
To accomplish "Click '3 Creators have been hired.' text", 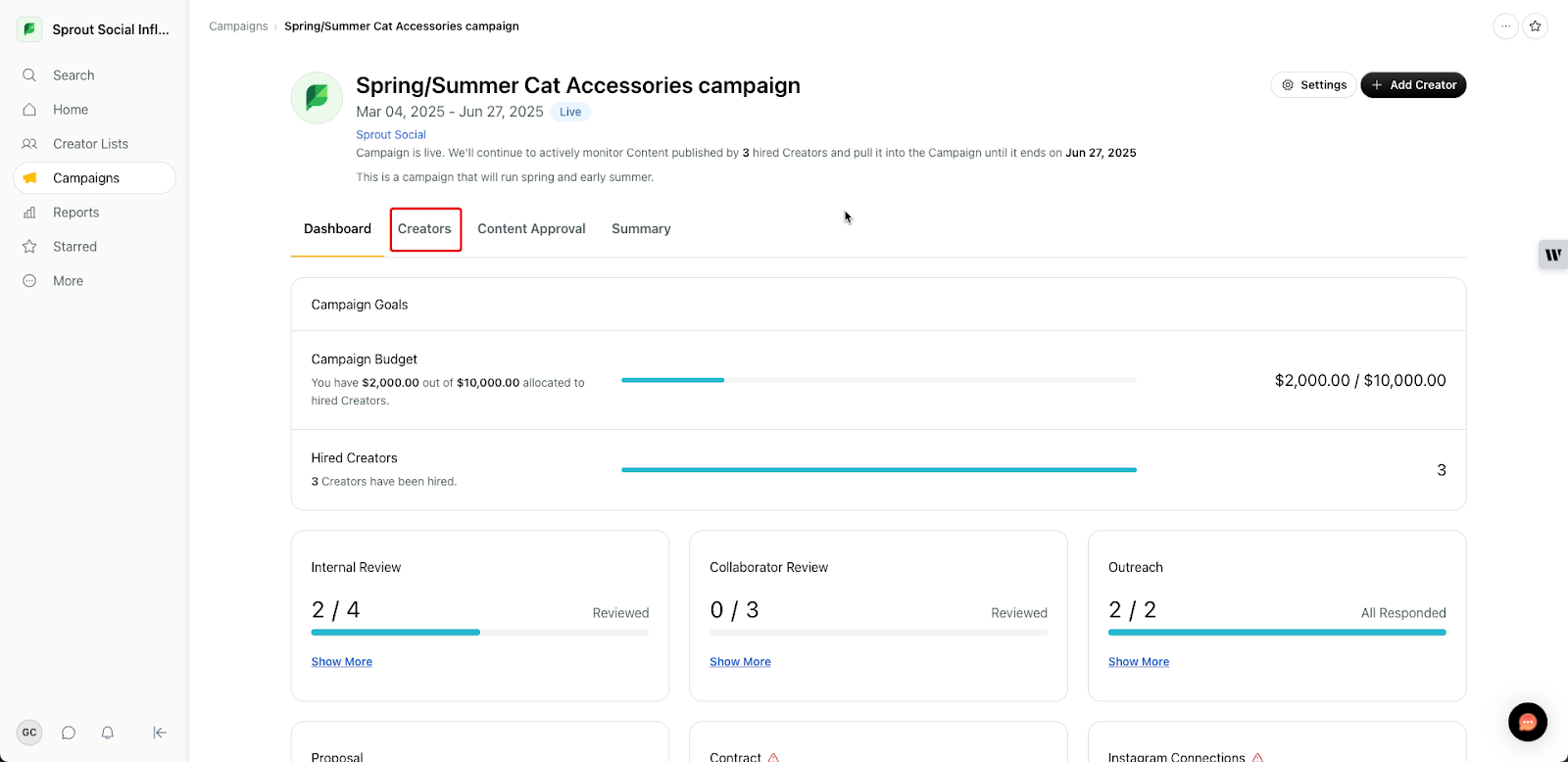I will click(x=384, y=482).
